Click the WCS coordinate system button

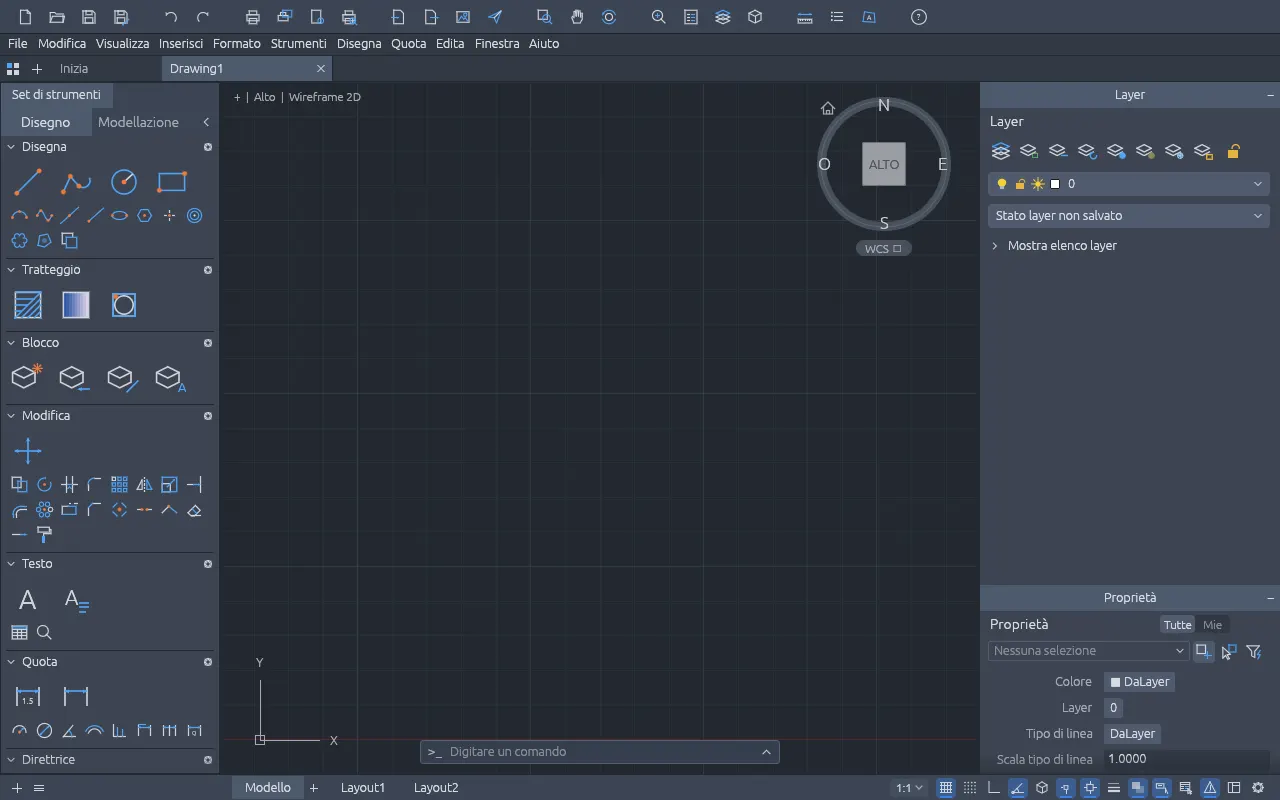(x=883, y=249)
